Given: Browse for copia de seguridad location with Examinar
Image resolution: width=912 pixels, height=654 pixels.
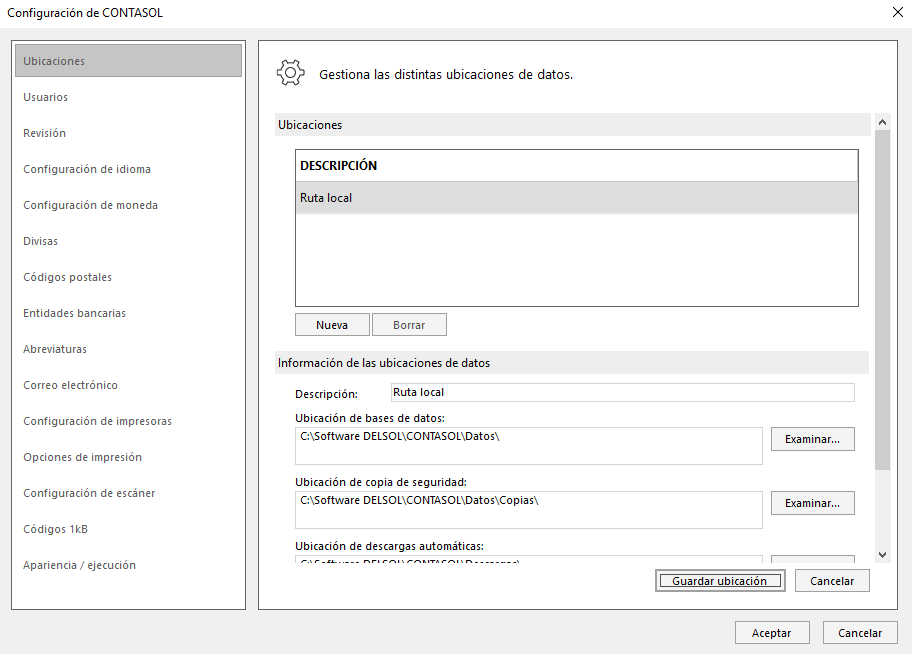Looking at the screenshot, I should coord(813,503).
